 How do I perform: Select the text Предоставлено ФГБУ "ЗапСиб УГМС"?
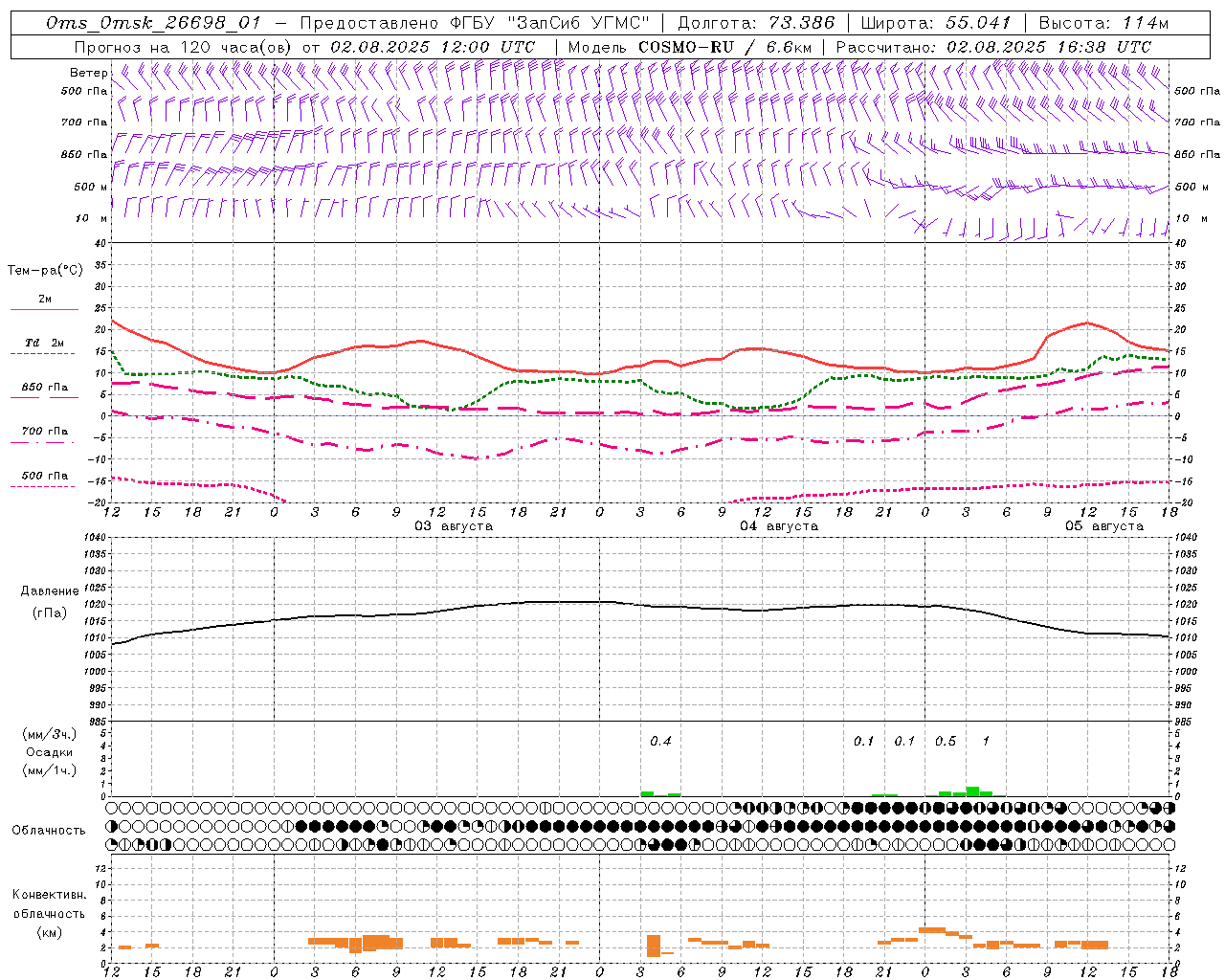pyautogui.click(x=475, y=23)
